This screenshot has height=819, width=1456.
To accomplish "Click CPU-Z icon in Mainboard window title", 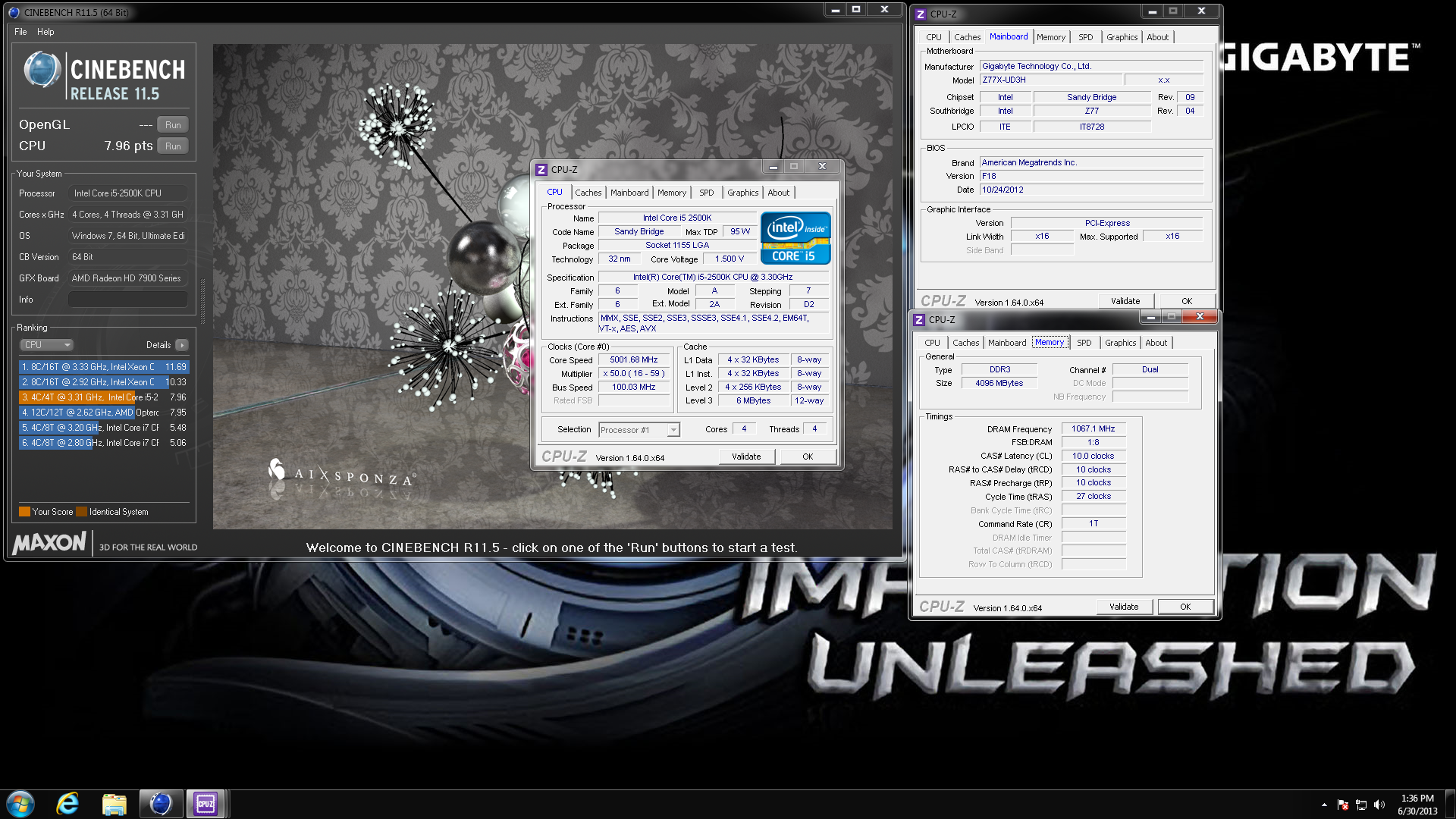I will 920,14.
